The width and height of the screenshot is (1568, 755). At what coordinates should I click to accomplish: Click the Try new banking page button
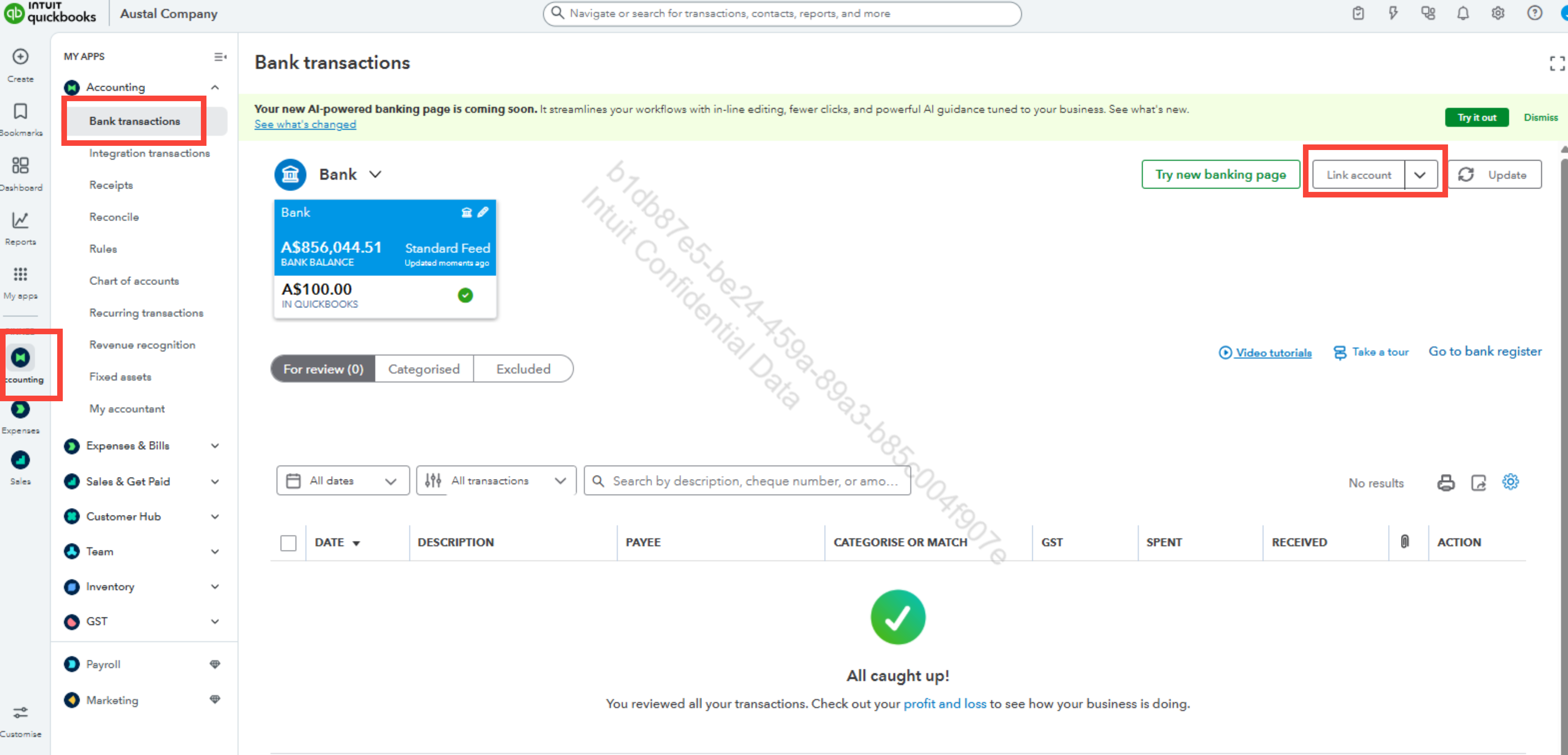(x=1220, y=175)
